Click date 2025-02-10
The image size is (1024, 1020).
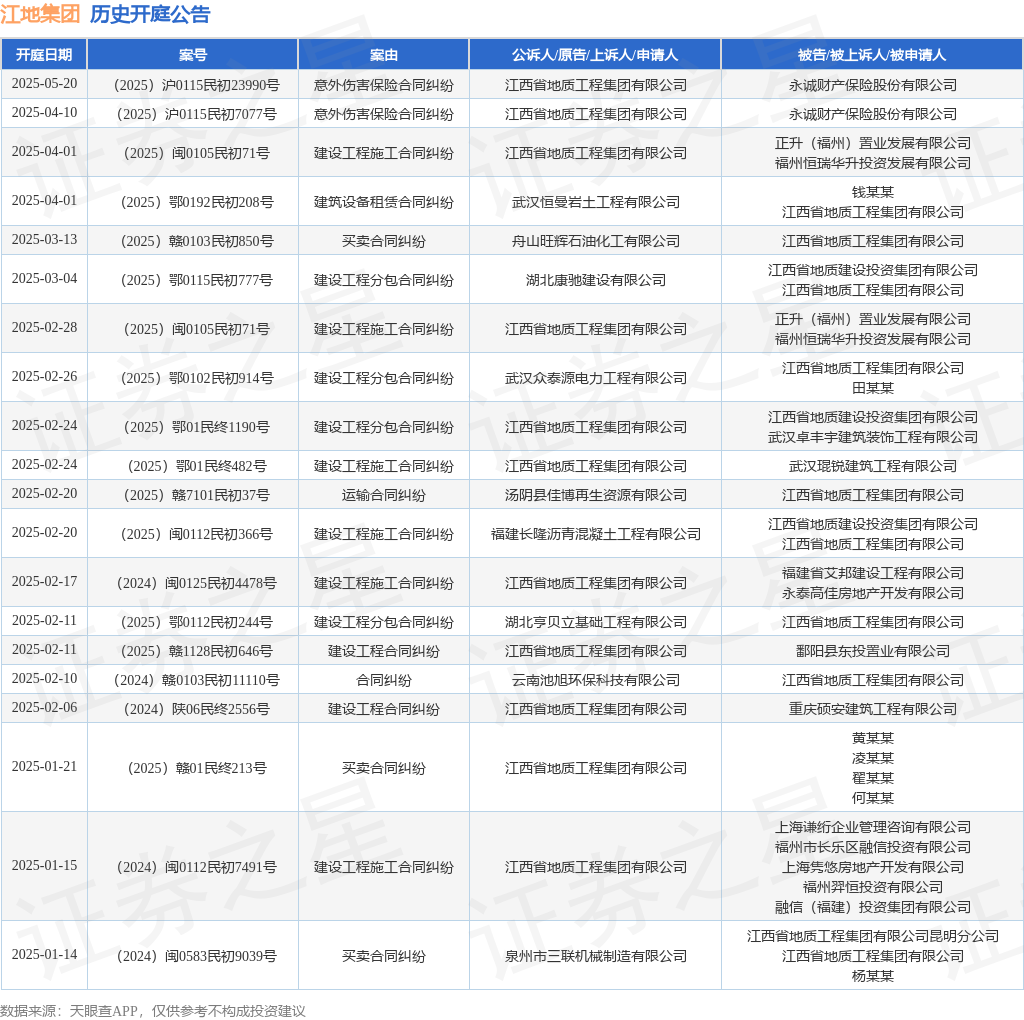44,678
